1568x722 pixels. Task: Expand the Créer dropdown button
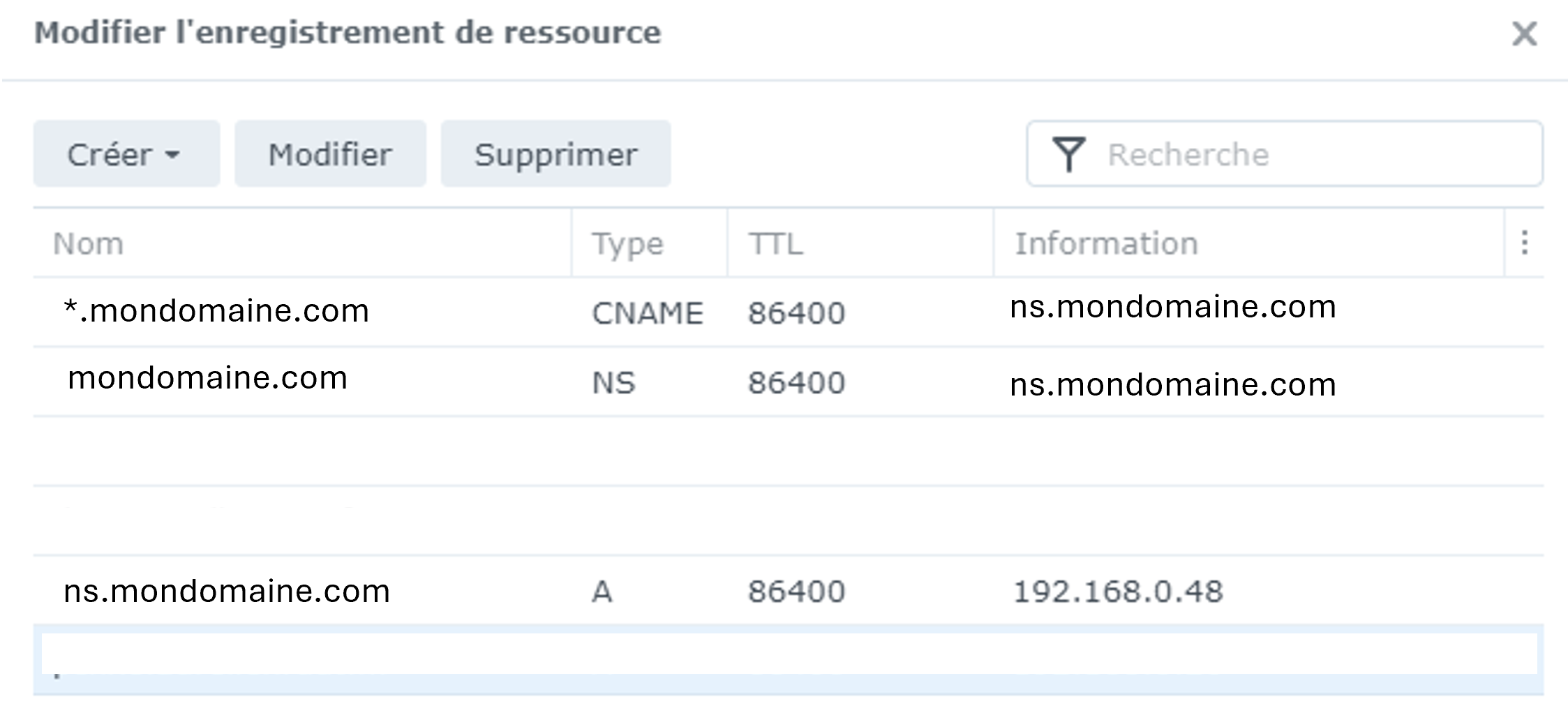(x=126, y=154)
